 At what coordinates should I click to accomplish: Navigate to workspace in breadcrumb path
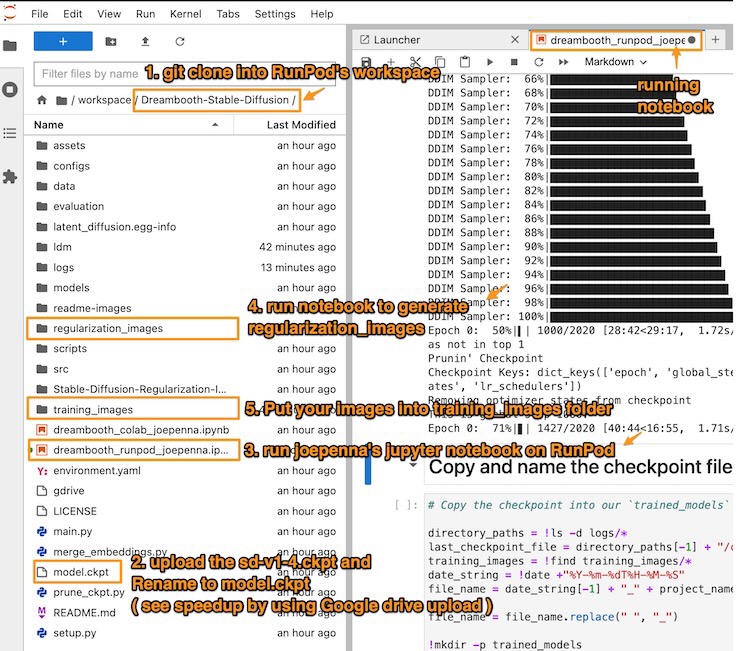tap(106, 100)
